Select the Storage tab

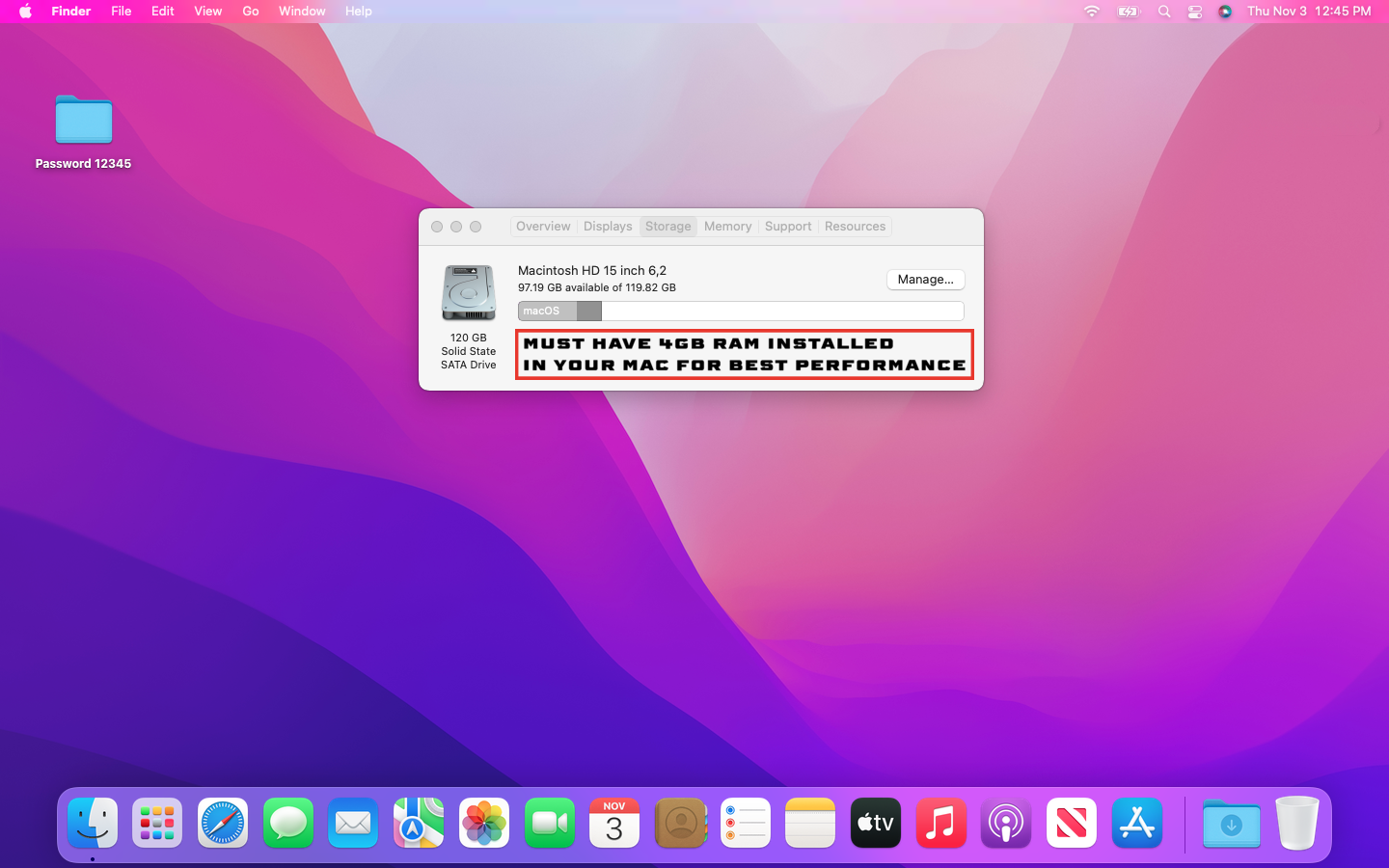point(668,227)
